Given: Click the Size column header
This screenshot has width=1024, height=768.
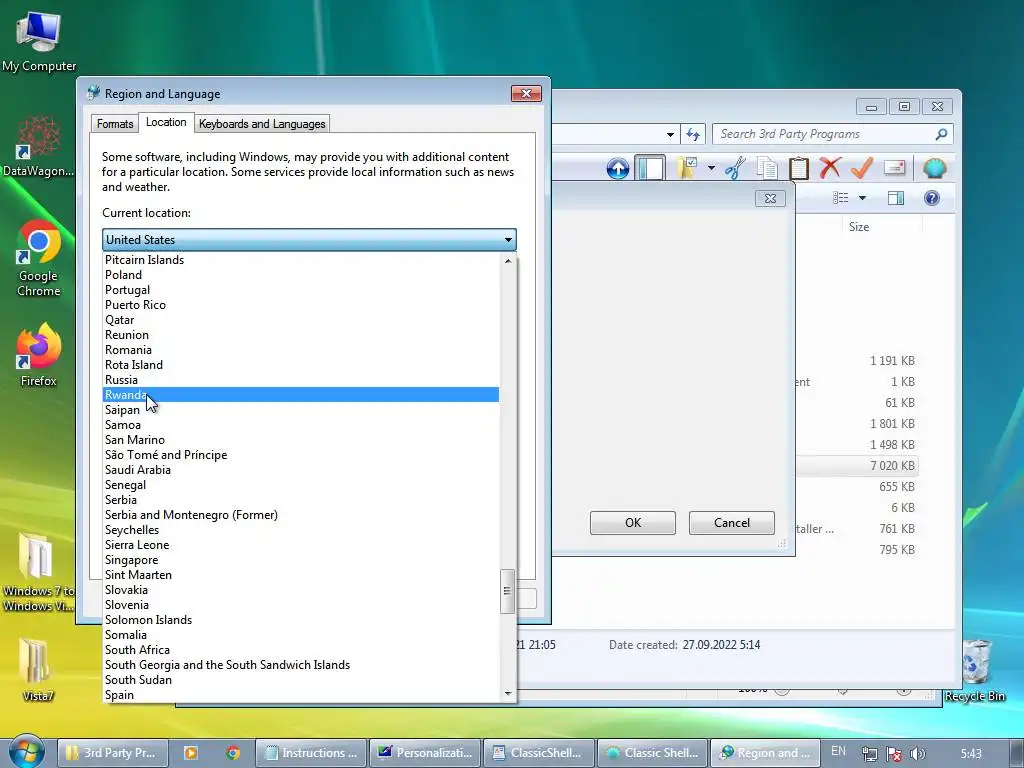Looking at the screenshot, I should pyautogui.click(x=858, y=227).
